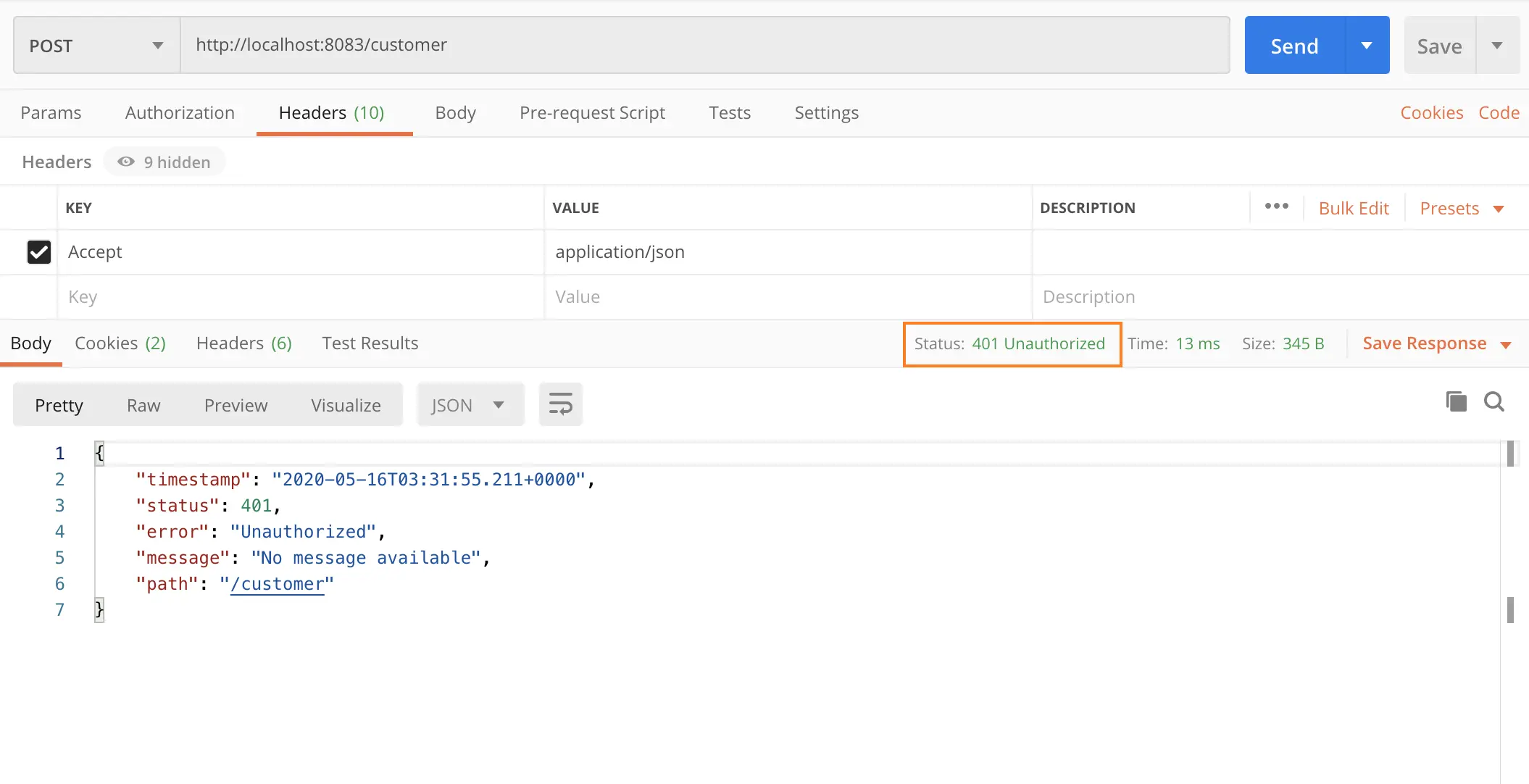The image size is (1529, 784).
Task: Select the response Body tab
Action: coord(31,343)
